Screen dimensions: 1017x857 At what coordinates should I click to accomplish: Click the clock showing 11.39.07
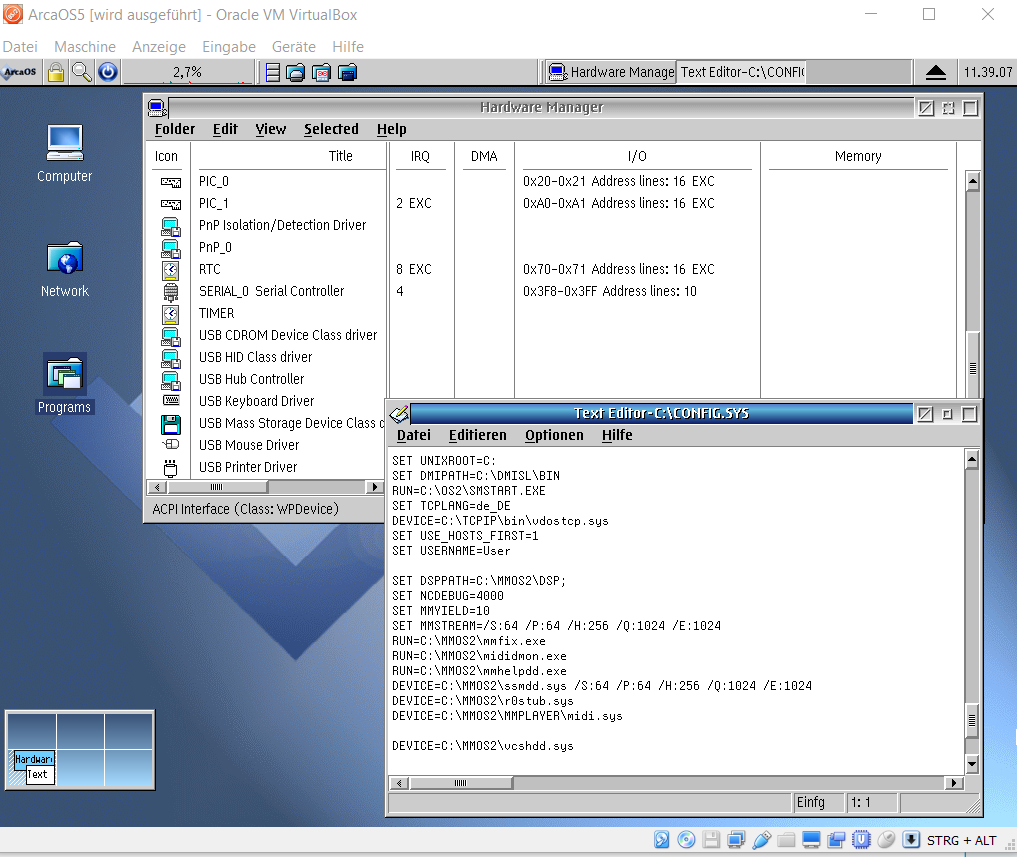coord(987,72)
